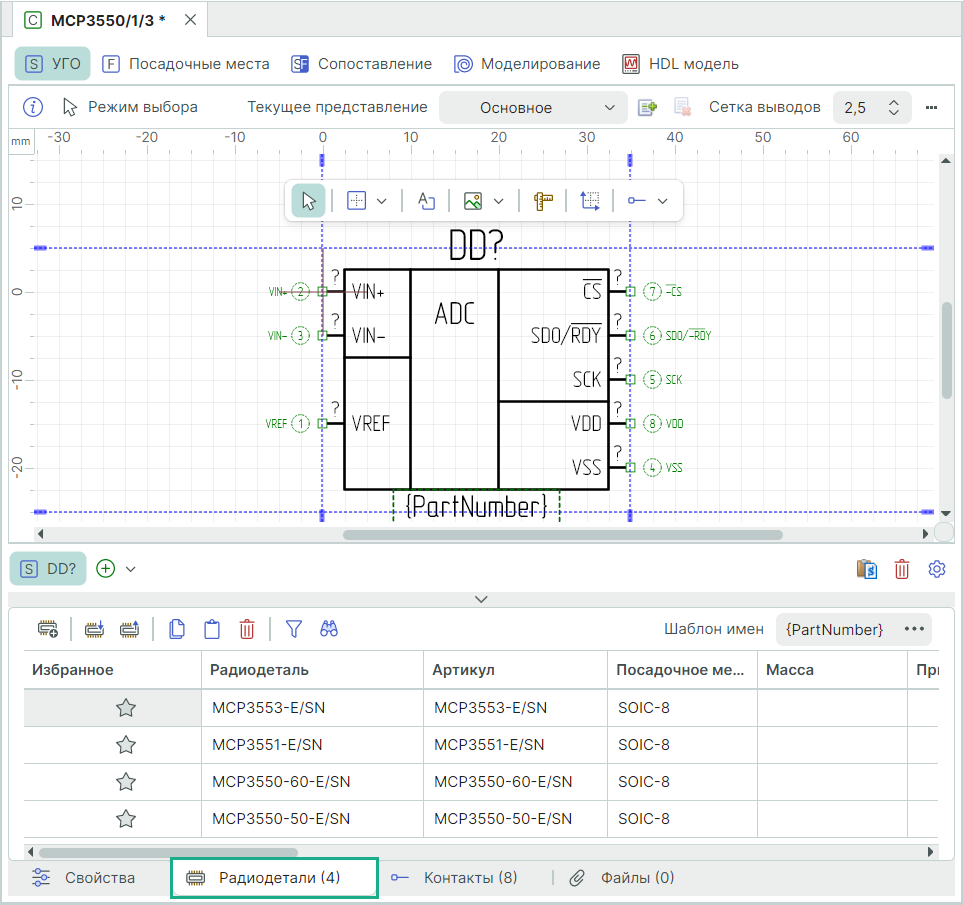Screen dimensions: 963x905
Task: Toggle favorite star for MCP3553-E/SN
Action: 126,708
